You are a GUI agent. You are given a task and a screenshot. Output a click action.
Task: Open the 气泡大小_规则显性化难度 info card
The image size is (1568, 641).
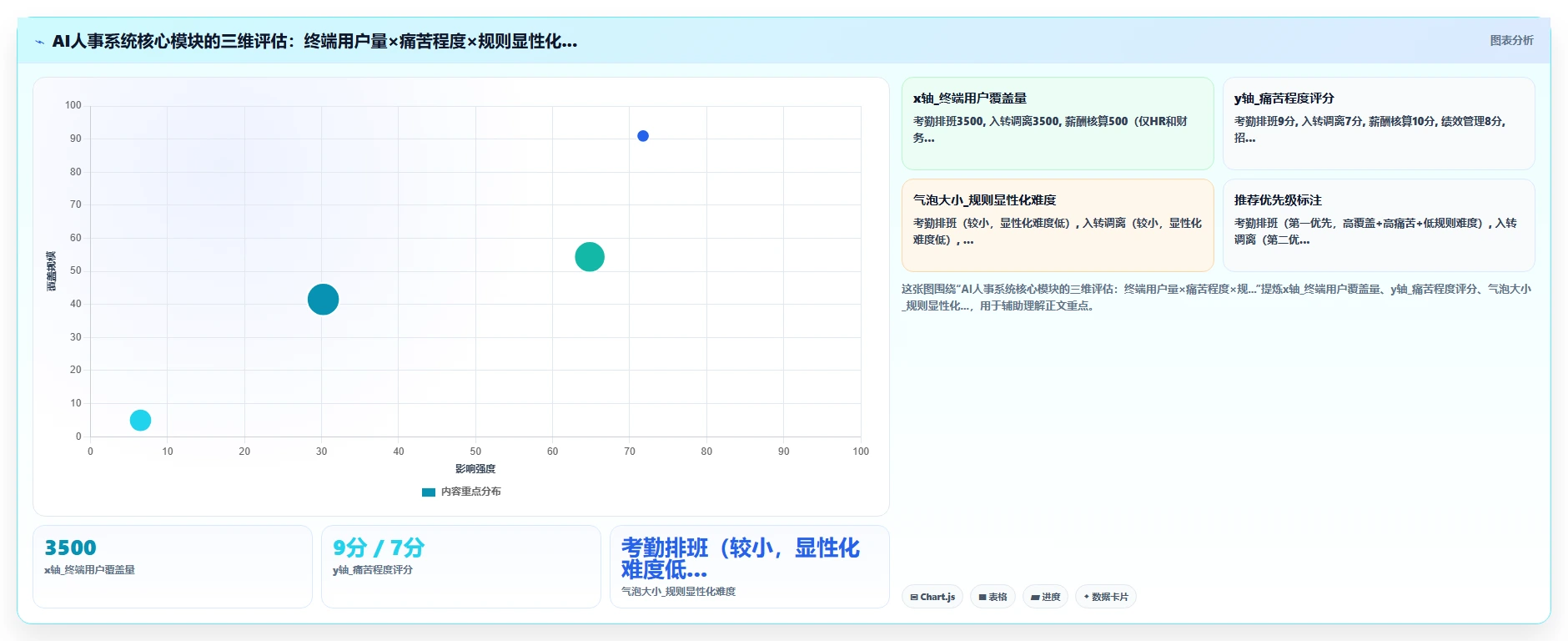click(x=1058, y=225)
